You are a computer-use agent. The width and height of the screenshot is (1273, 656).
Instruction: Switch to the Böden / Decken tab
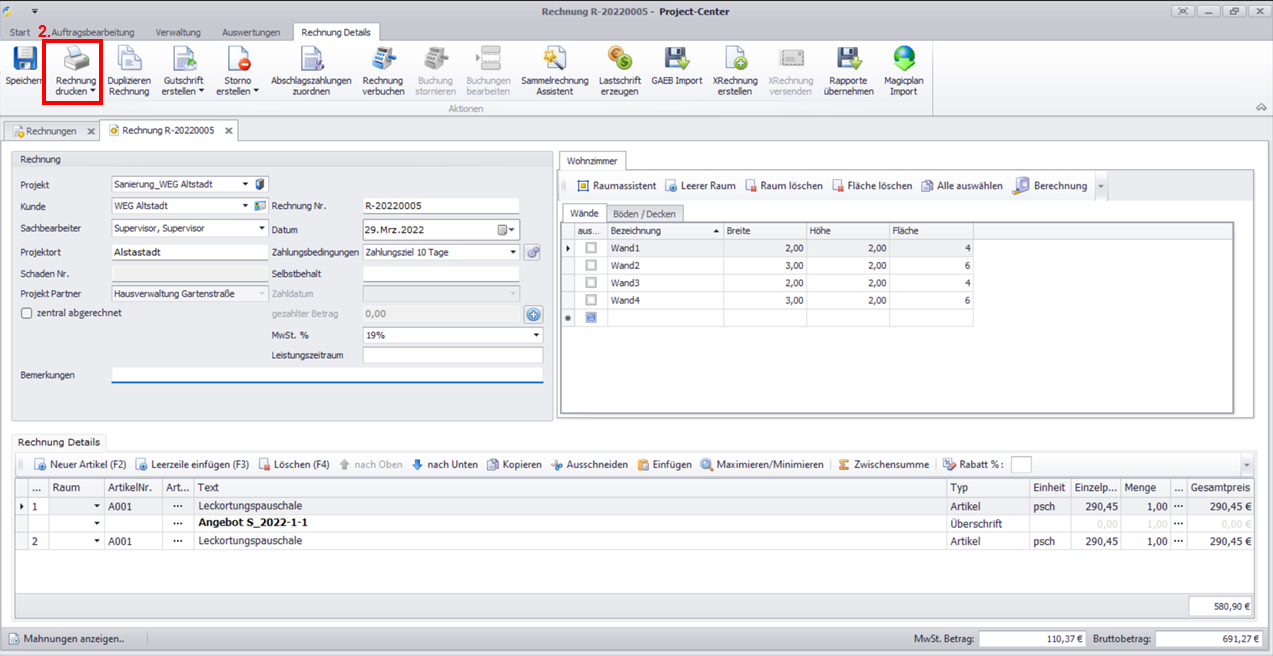(644, 214)
